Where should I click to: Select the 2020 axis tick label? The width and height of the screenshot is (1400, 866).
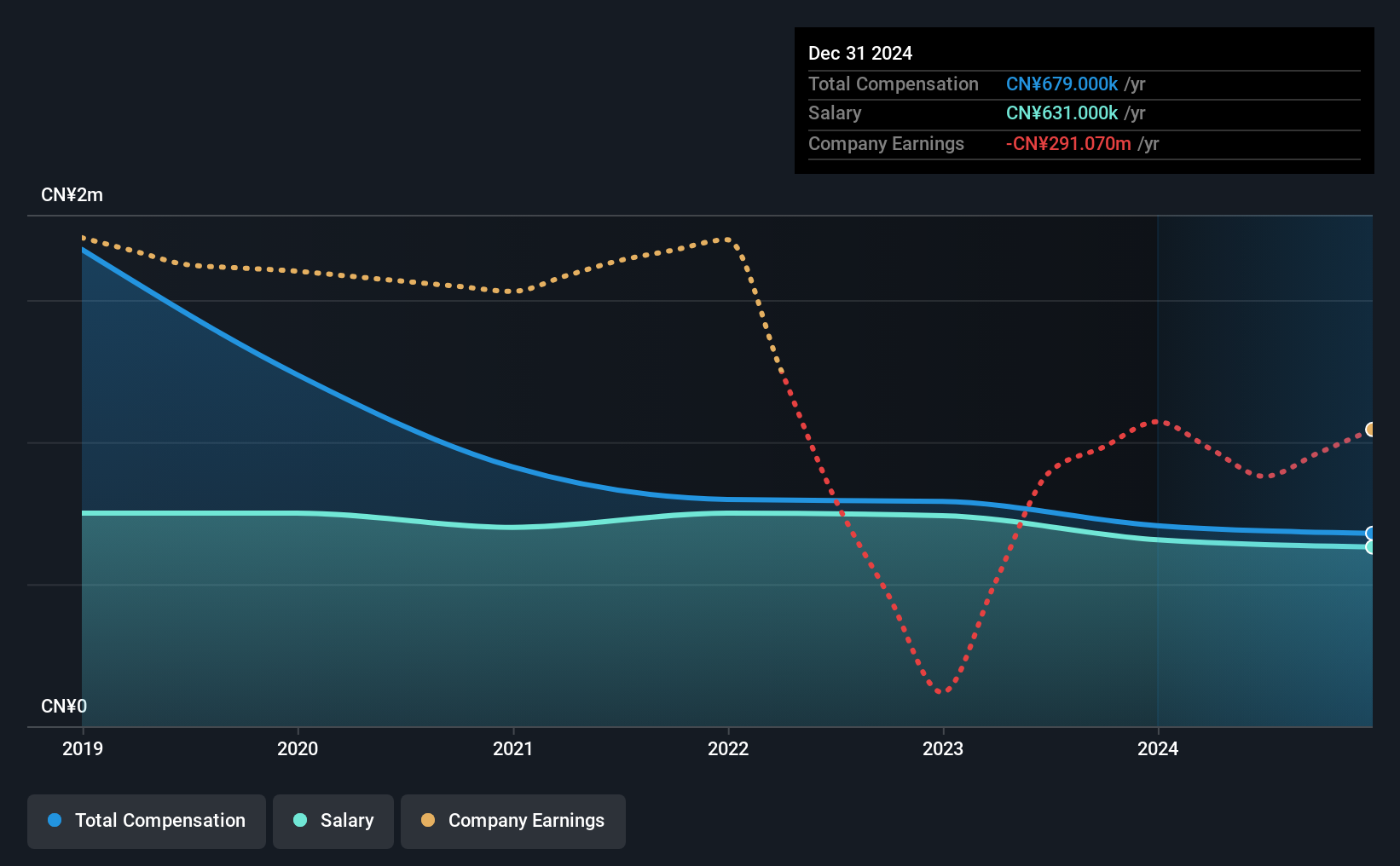pyautogui.click(x=298, y=748)
